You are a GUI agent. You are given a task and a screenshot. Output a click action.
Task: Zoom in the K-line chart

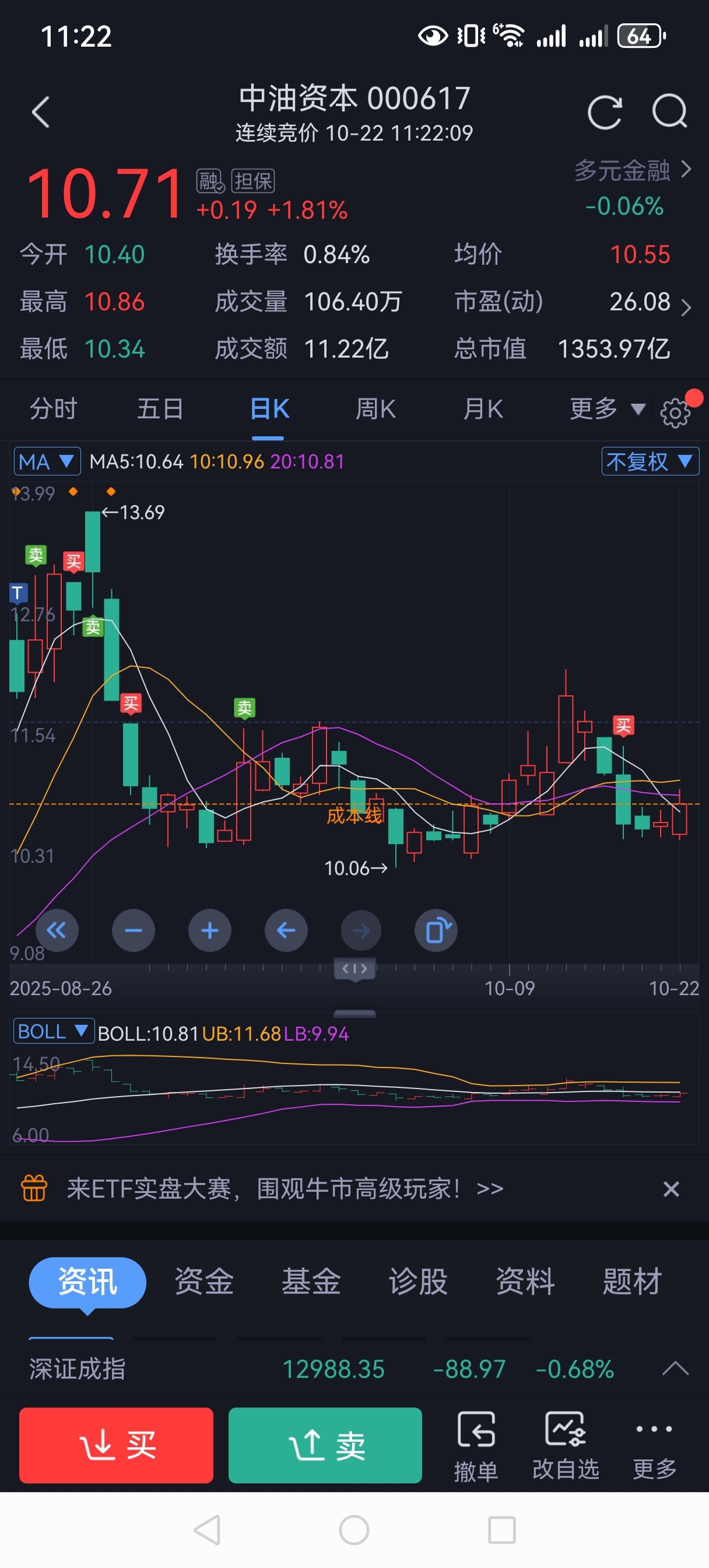(x=210, y=929)
